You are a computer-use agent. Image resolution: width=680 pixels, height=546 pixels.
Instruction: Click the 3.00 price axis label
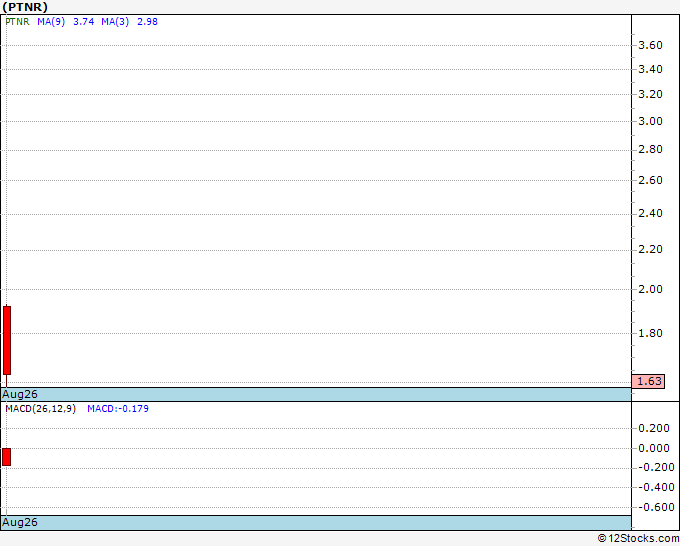(651, 121)
